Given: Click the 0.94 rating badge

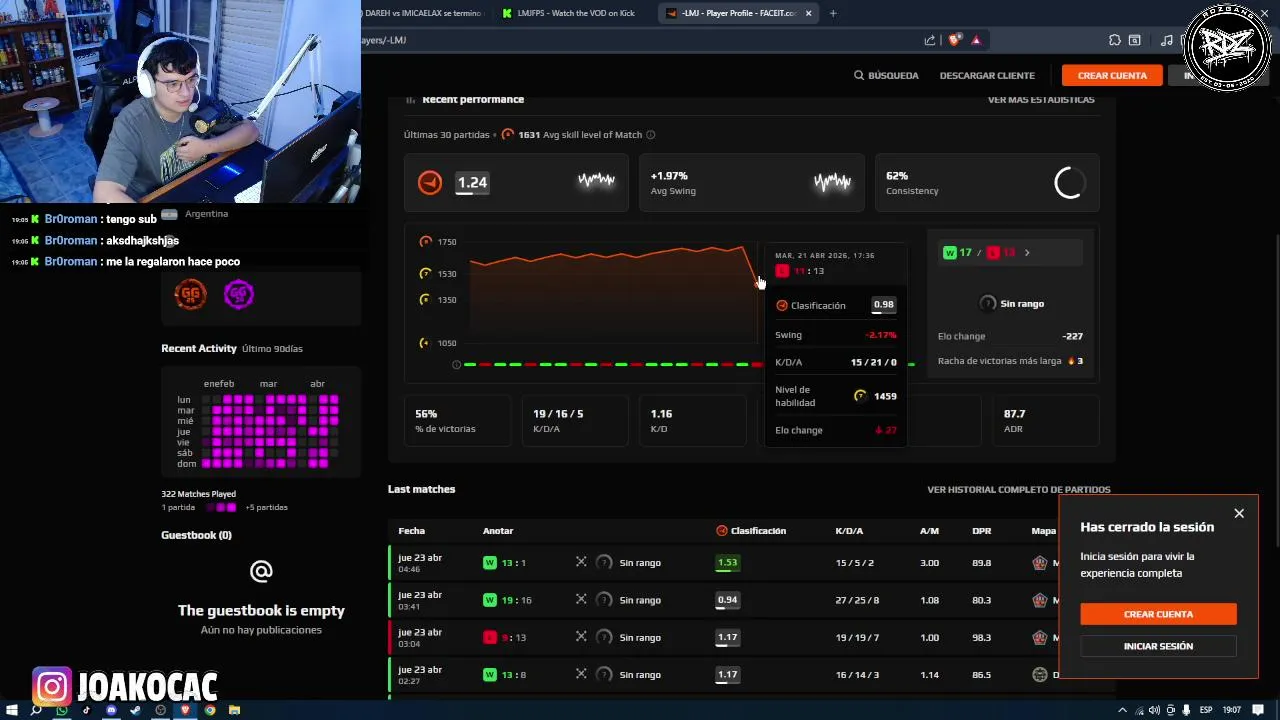Looking at the screenshot, I should 727,600.
